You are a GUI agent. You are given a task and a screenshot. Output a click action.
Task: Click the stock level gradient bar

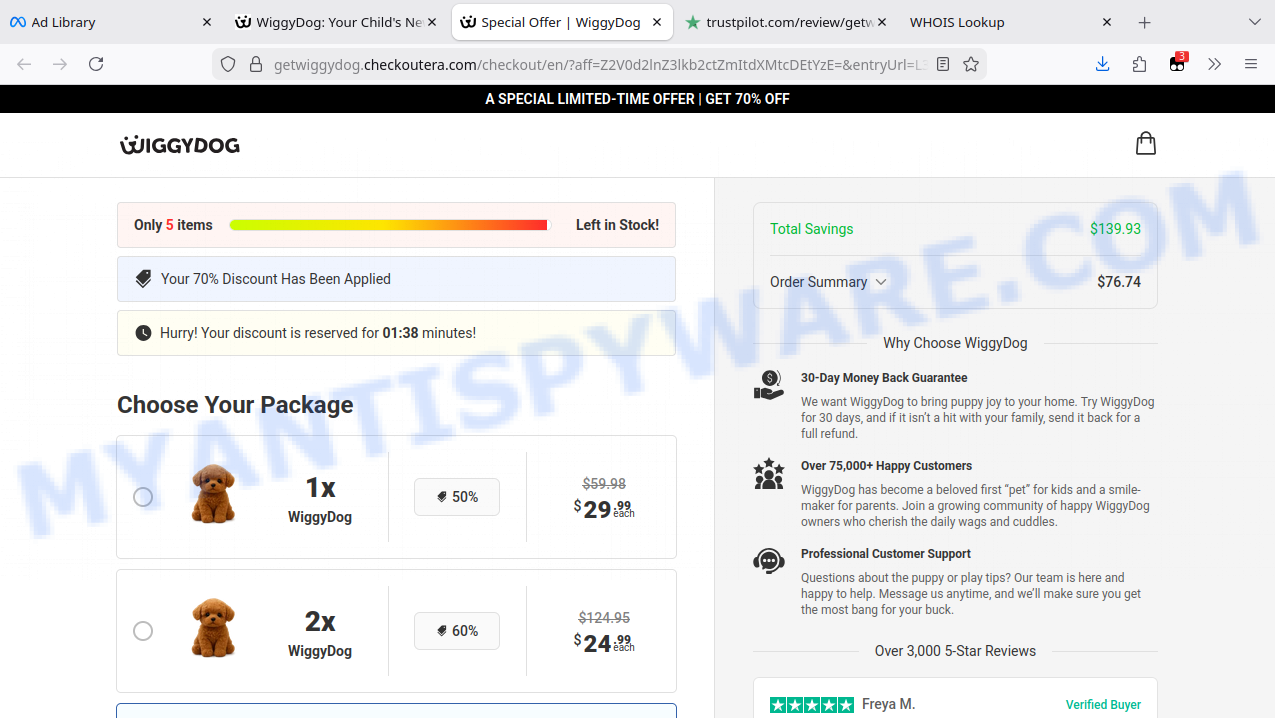(x=389, y=225)
